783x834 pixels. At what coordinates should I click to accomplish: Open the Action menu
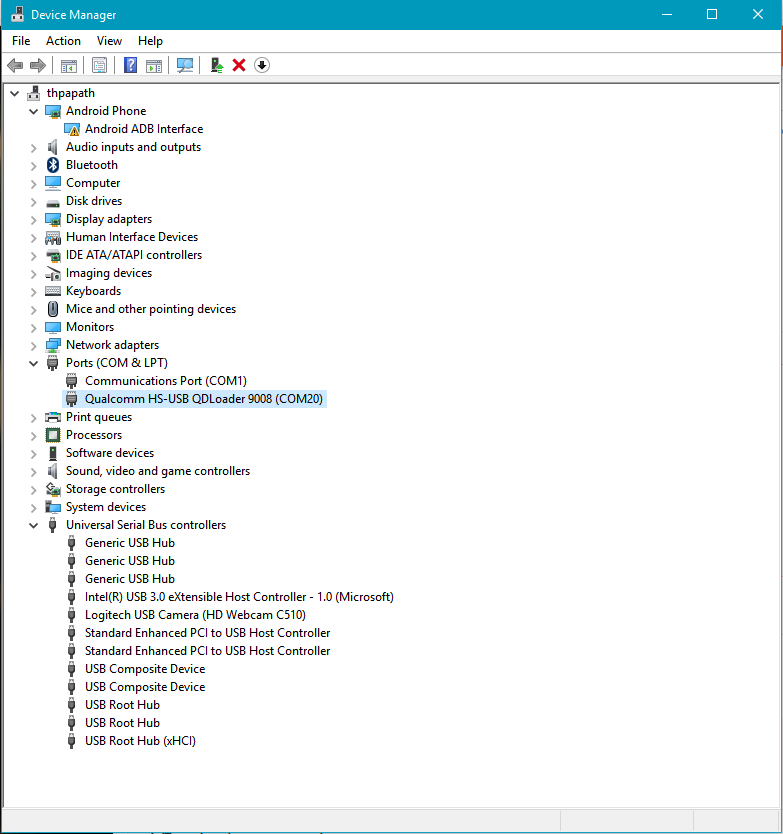click(x=63, y=41)
